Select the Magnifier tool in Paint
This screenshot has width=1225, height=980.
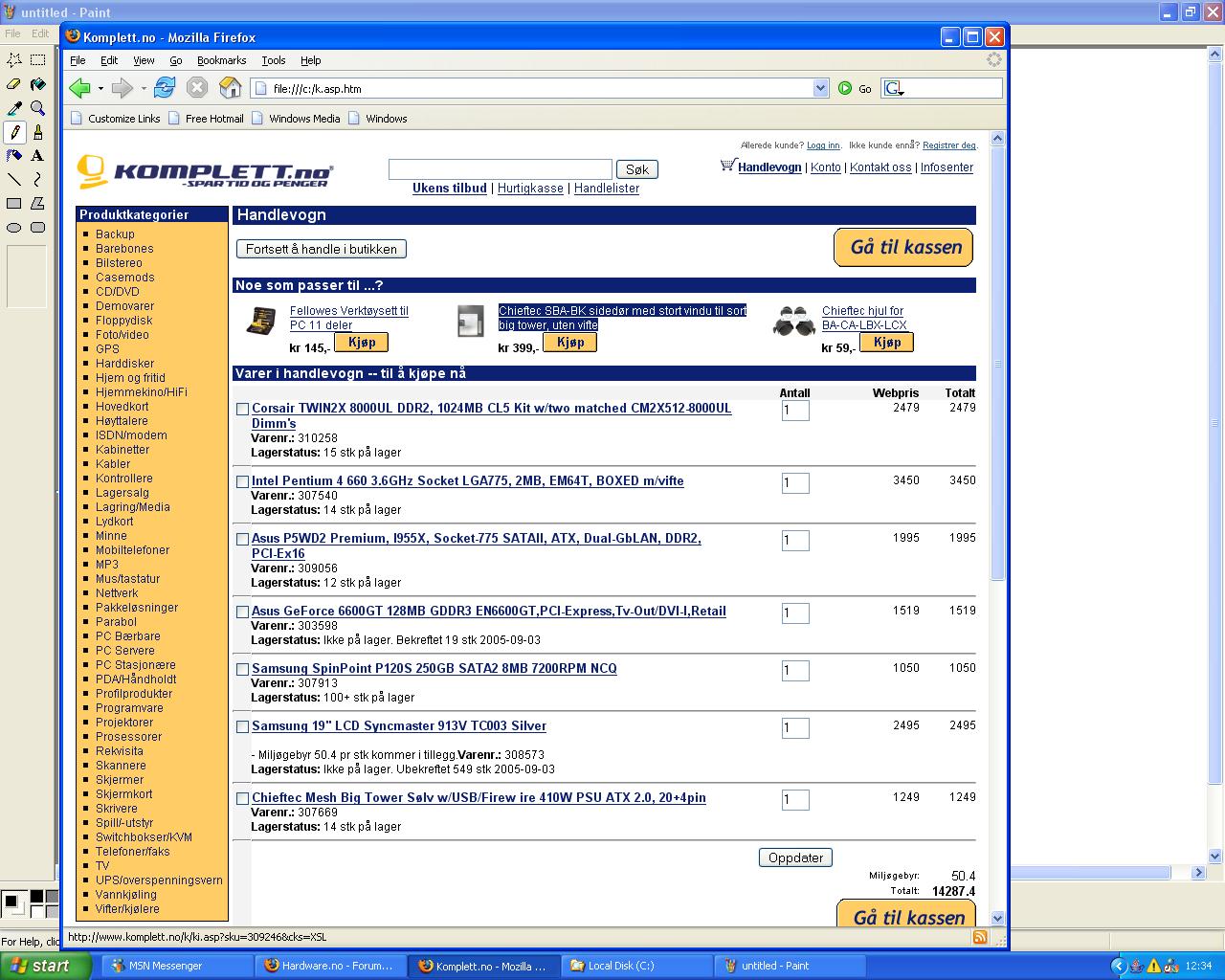(37, 108)
